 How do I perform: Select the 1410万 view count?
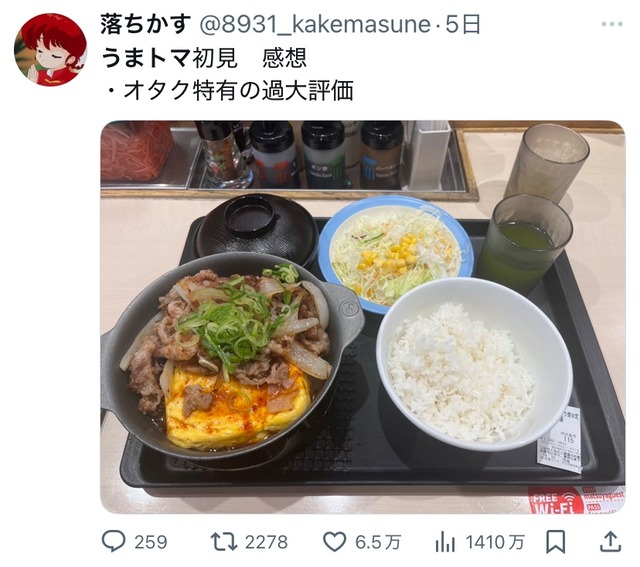tap(495, 543)
